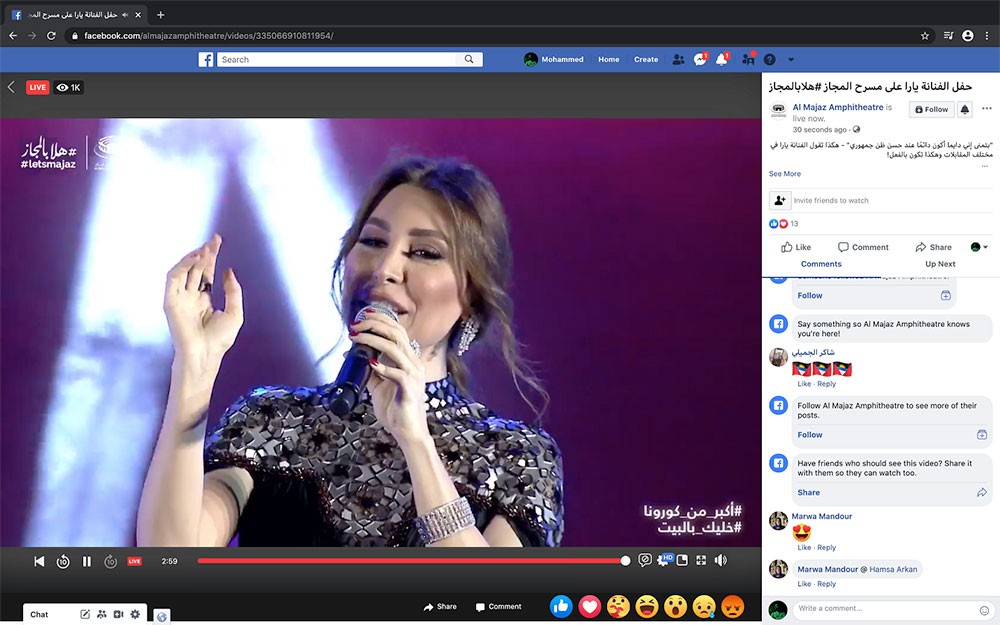Mute the video volume speaker
This screenshot has height=625, width=1000.
(x=721, y=560)
